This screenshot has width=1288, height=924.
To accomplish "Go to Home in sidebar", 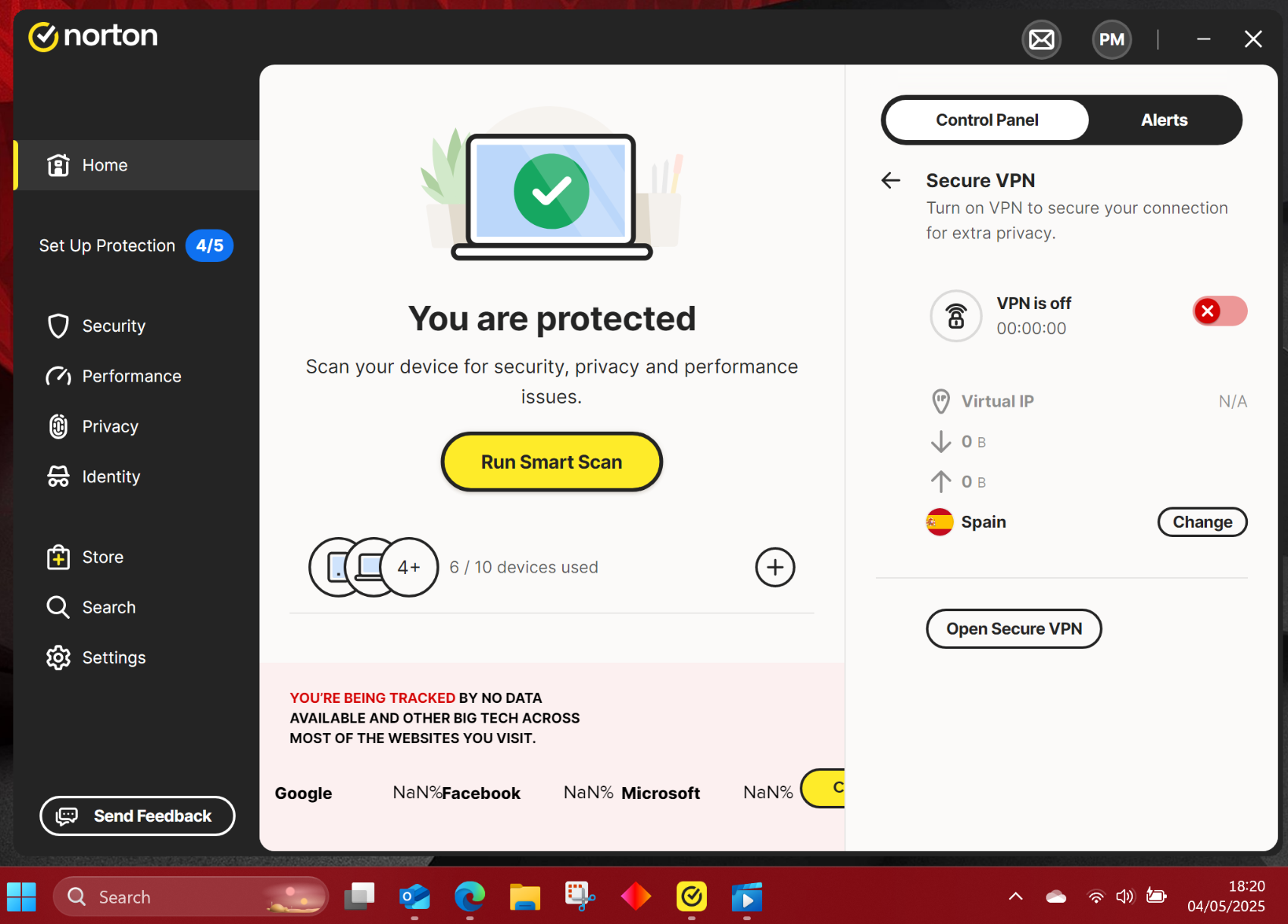I will tap(136, 165).
